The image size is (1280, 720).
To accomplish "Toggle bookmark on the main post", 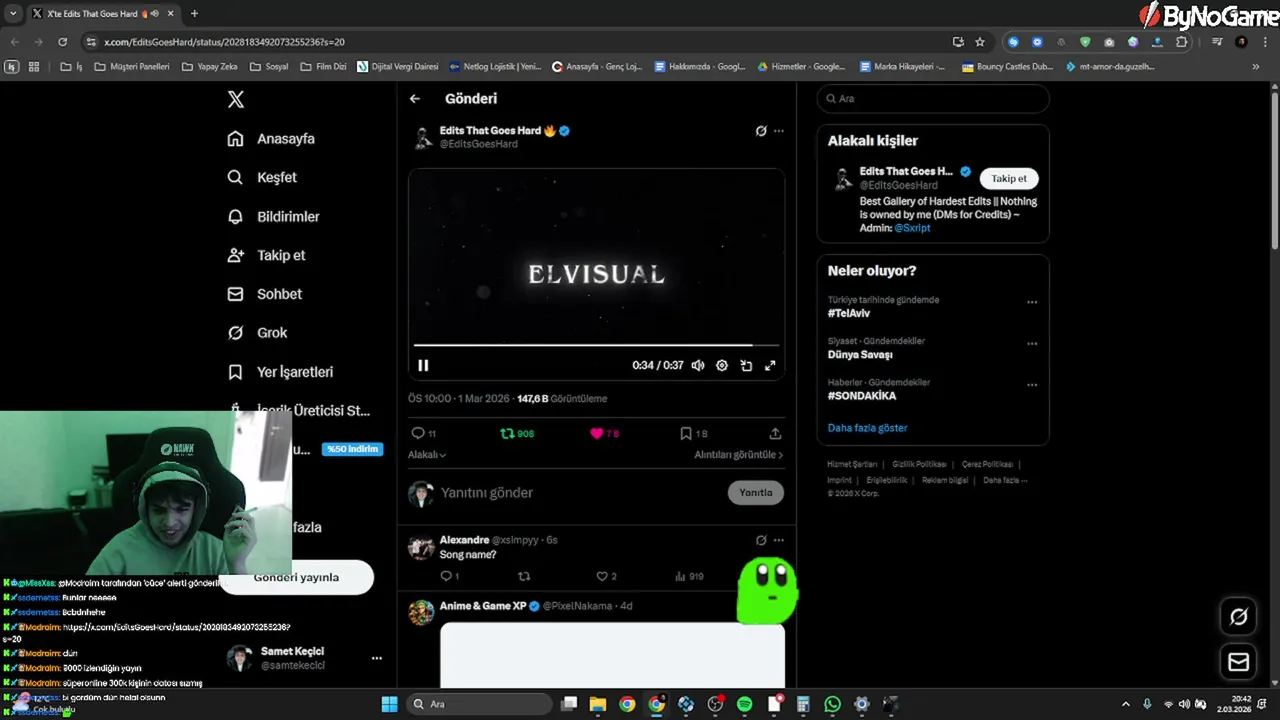I will click(693, 434).
